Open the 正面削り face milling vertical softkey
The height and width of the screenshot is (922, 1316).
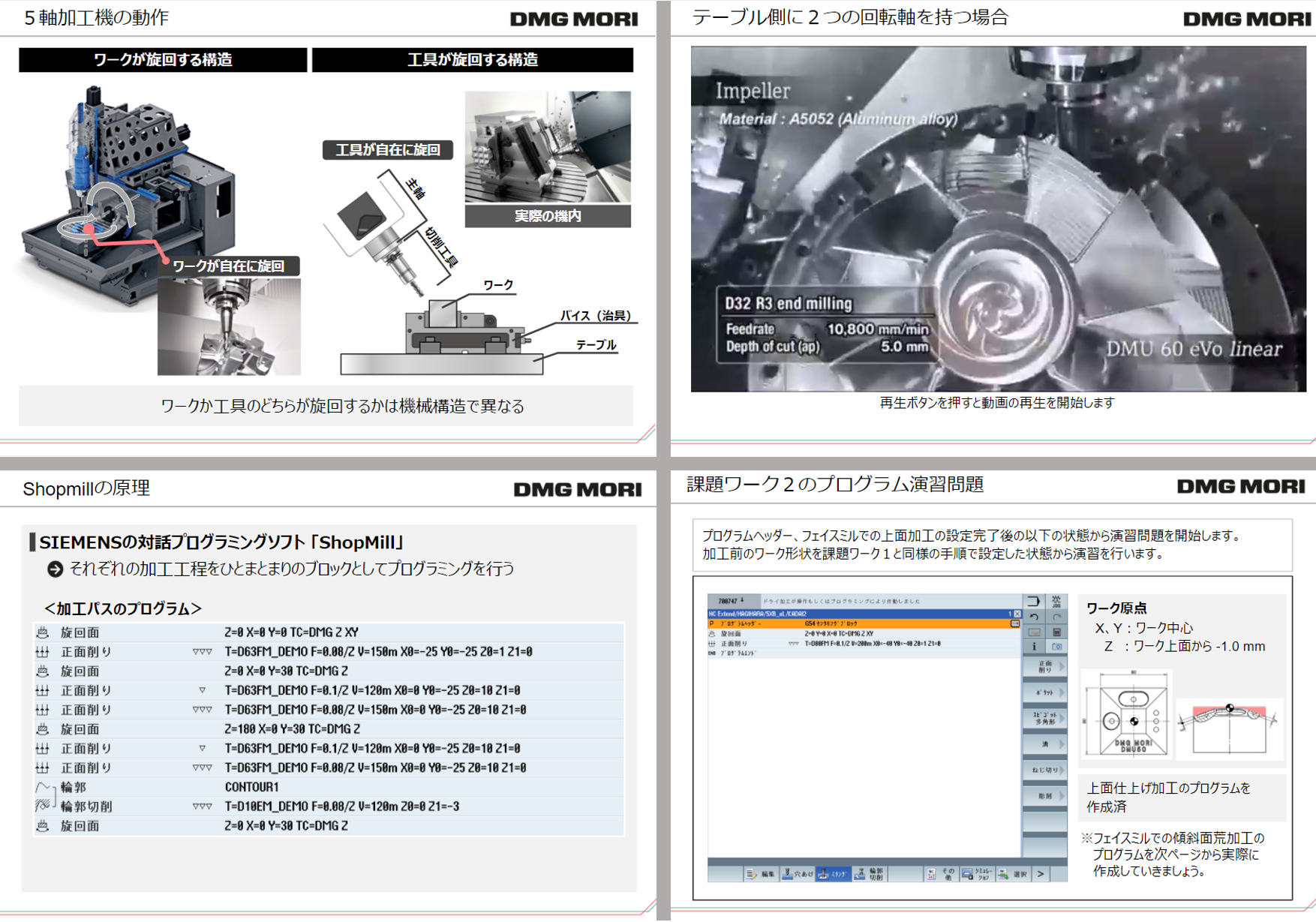click(1045, 666)
